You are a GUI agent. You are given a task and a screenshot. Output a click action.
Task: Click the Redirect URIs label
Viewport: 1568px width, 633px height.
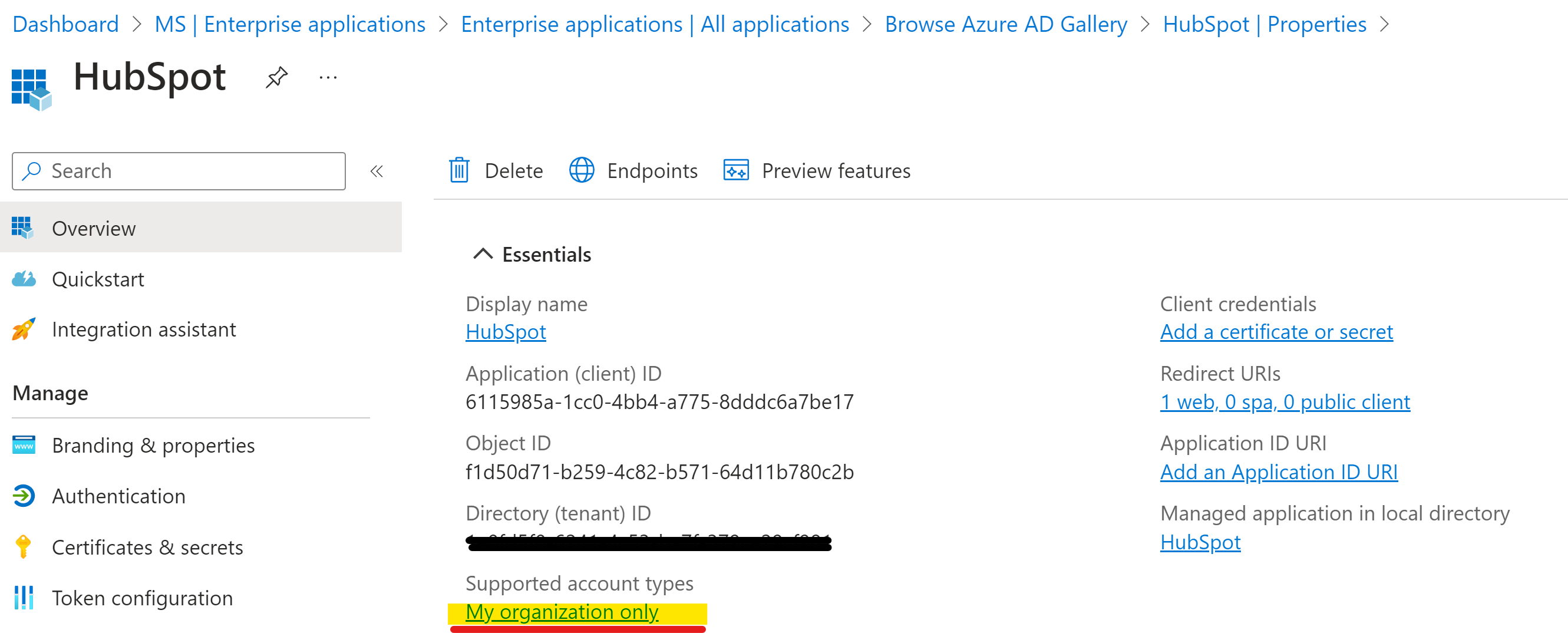[1220, 373]
